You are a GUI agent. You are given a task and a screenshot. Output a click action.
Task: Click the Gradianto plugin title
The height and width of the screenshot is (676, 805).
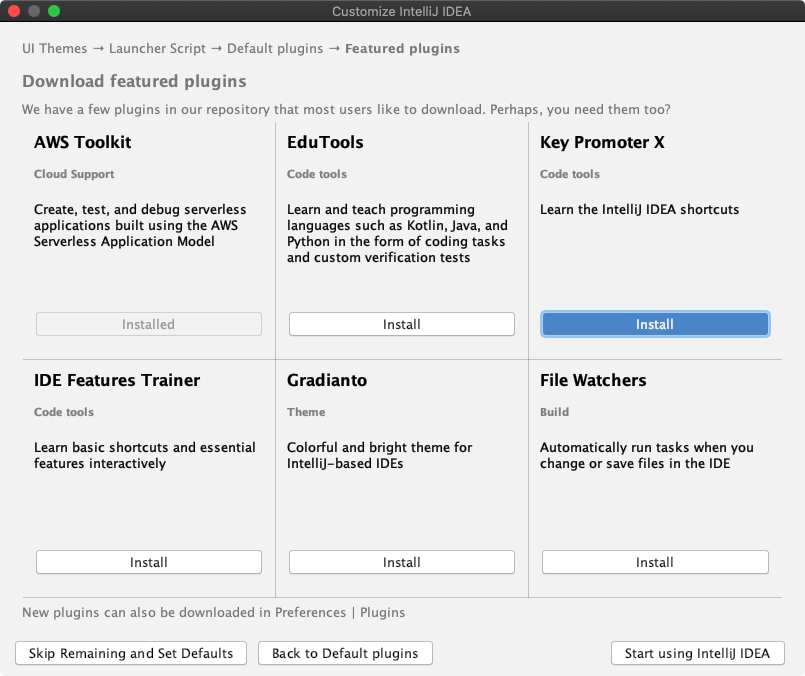tap(327, 380)
